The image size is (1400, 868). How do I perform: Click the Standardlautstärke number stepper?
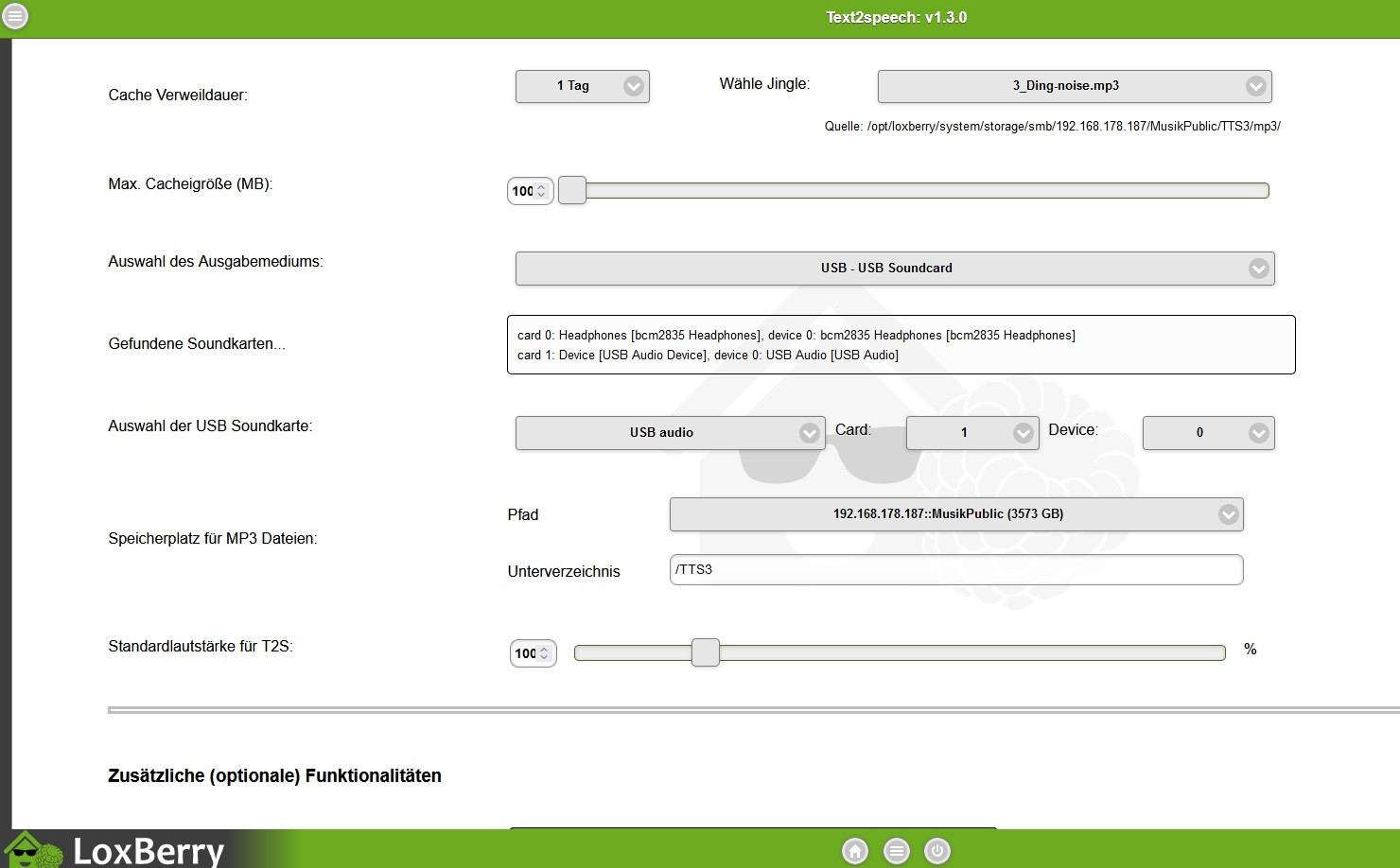click(x=532, y=653)
